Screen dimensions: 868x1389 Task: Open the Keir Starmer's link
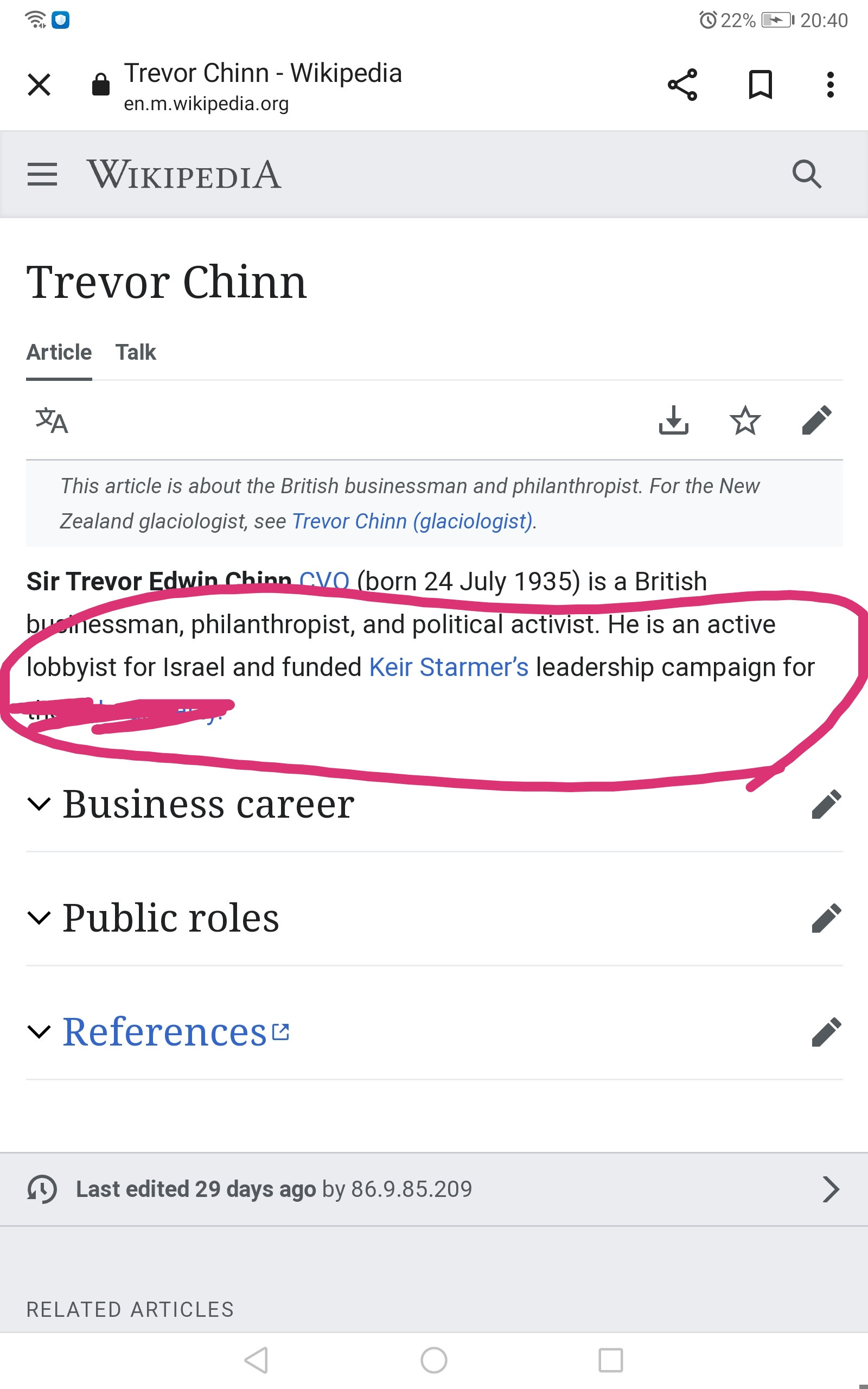(x=448, y=667)
